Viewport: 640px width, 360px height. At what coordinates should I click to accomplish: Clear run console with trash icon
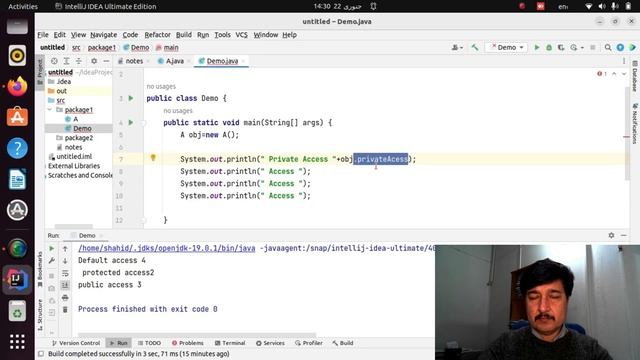pyautogui.click(x=65, y=310)
